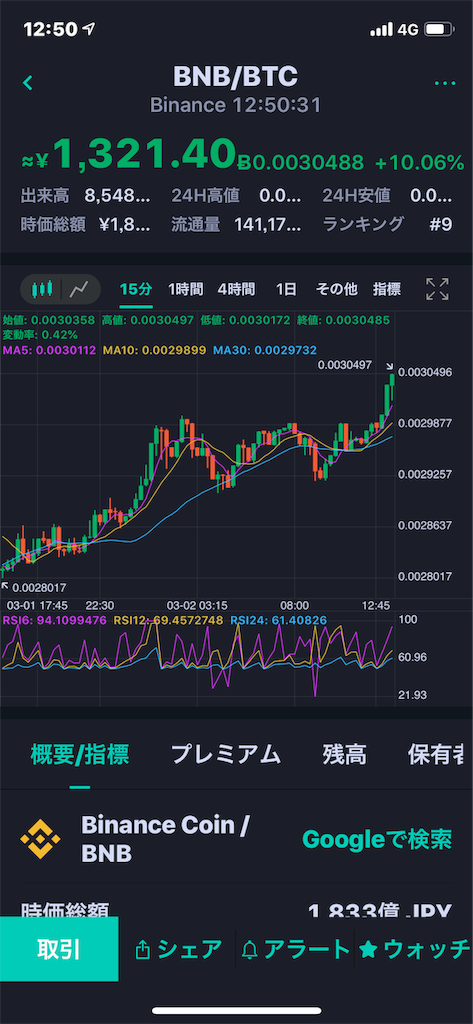
Task: Open the 概要/指標 tab
Action: tap(80, 754)
